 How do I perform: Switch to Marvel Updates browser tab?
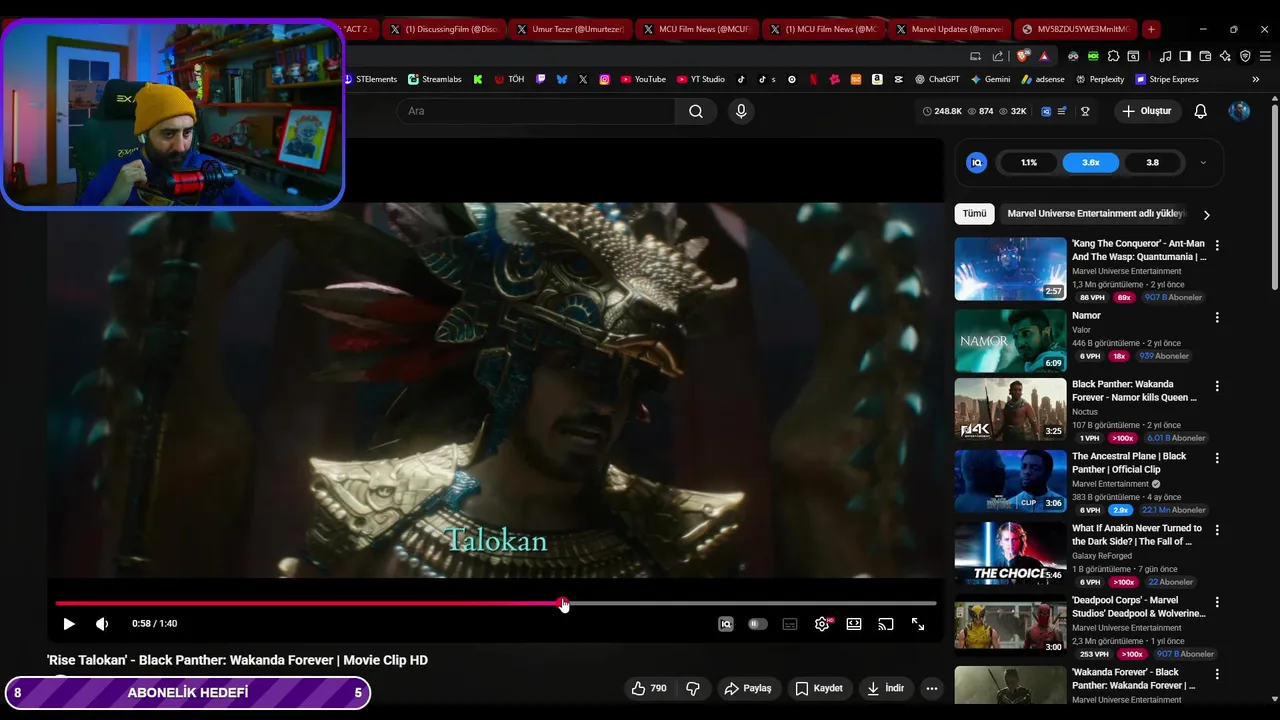click(x=950, y=29)
